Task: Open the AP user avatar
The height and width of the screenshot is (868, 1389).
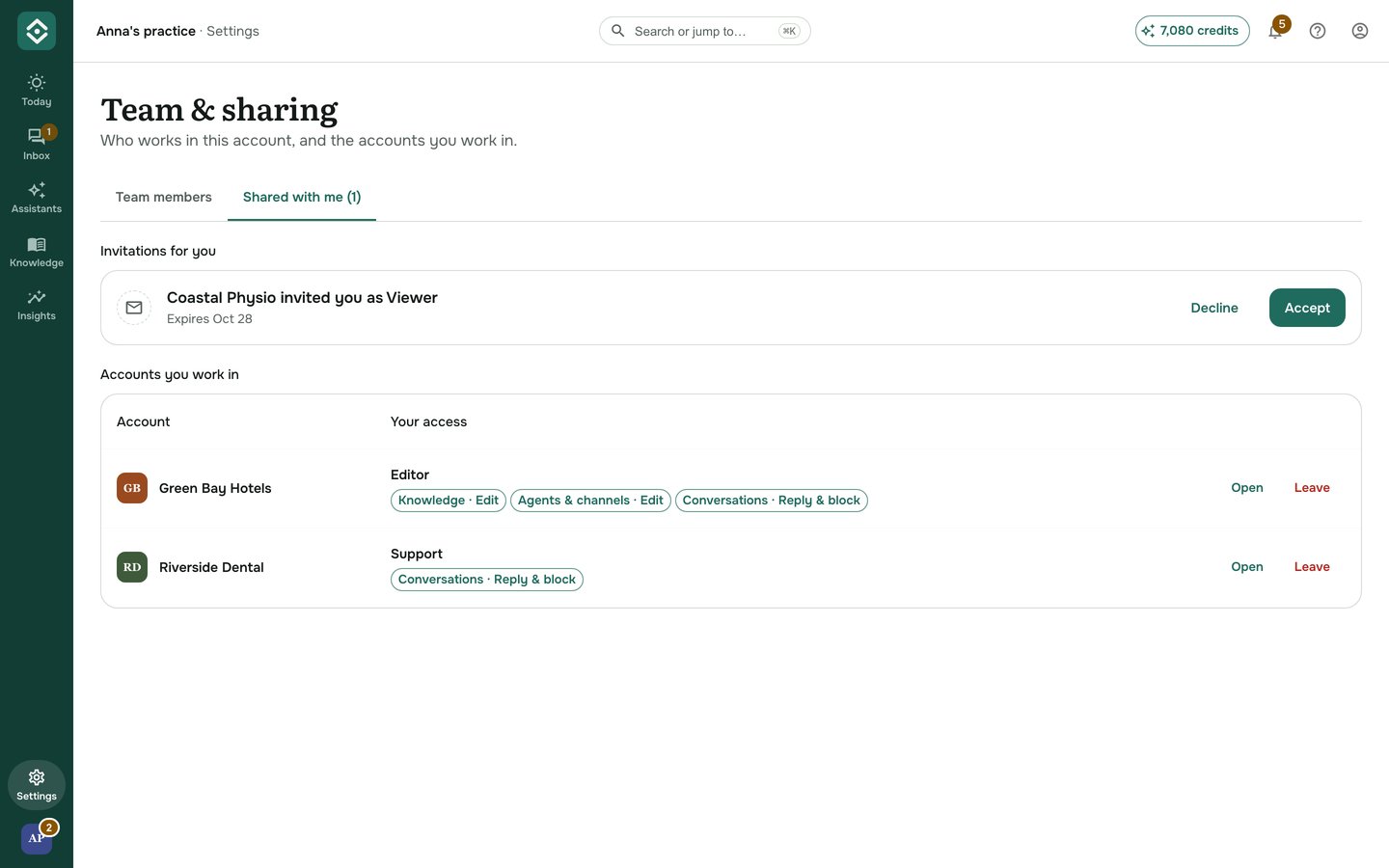Action: 37,838
